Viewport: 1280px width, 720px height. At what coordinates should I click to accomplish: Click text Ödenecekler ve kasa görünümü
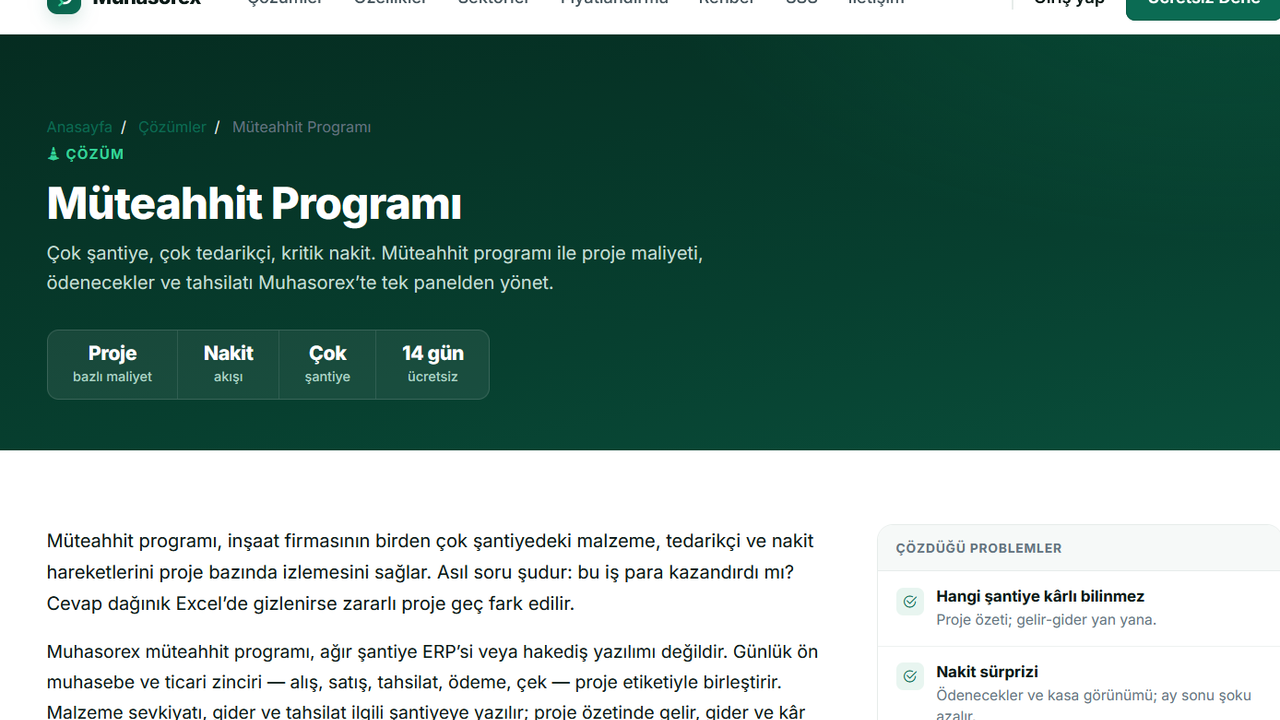tap(1094, 706)
